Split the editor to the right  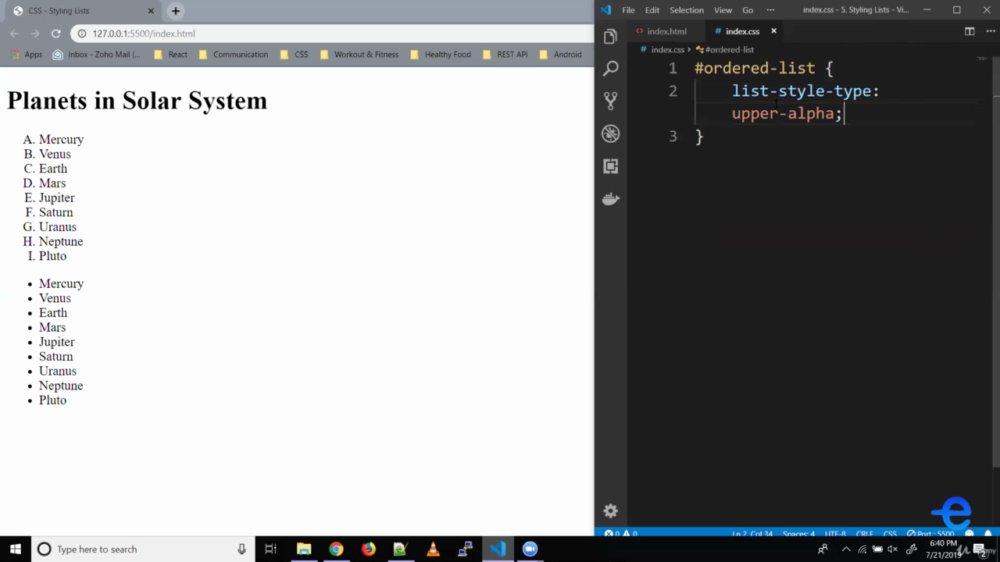click(969, 31)
